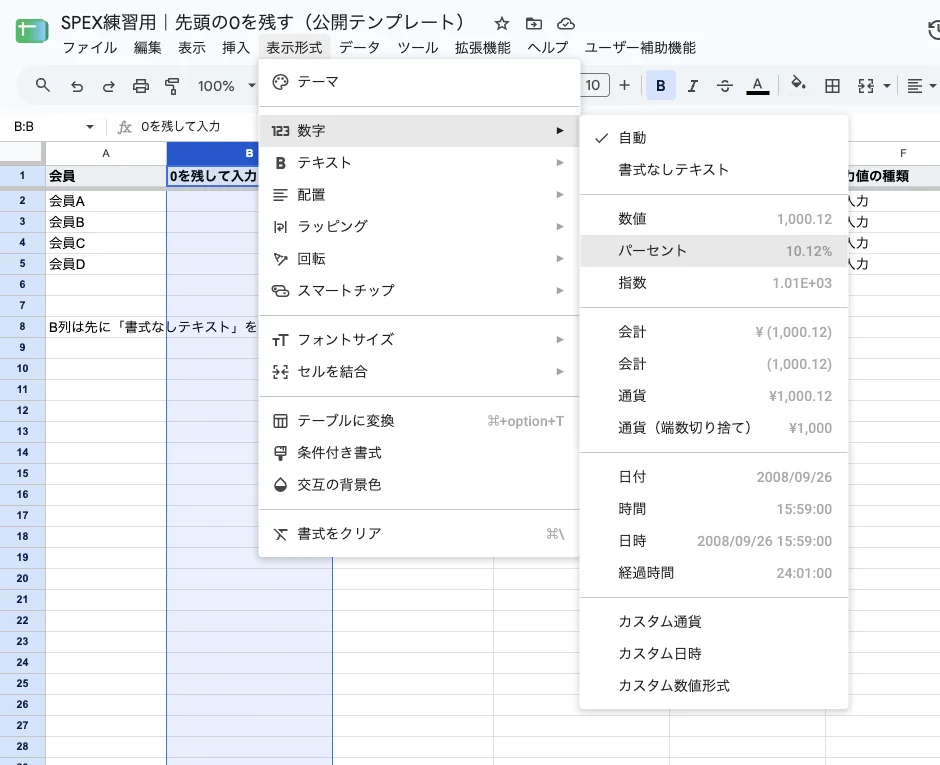This screenshot has height=765, width=940.
Task: Select 指数 format
Action: (714, 283)
